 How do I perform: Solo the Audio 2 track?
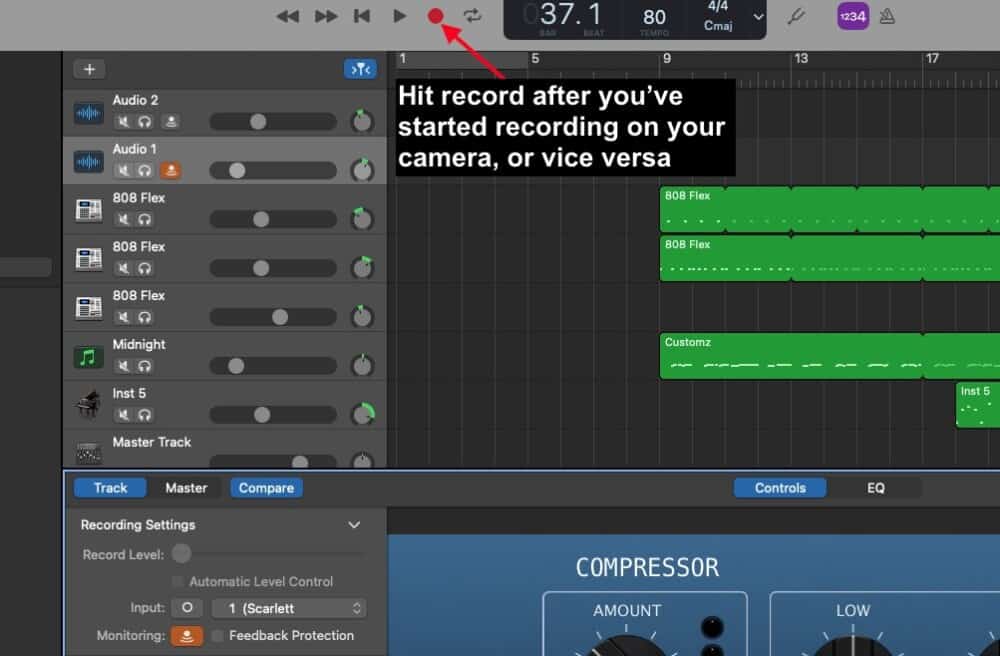(145, 121)
